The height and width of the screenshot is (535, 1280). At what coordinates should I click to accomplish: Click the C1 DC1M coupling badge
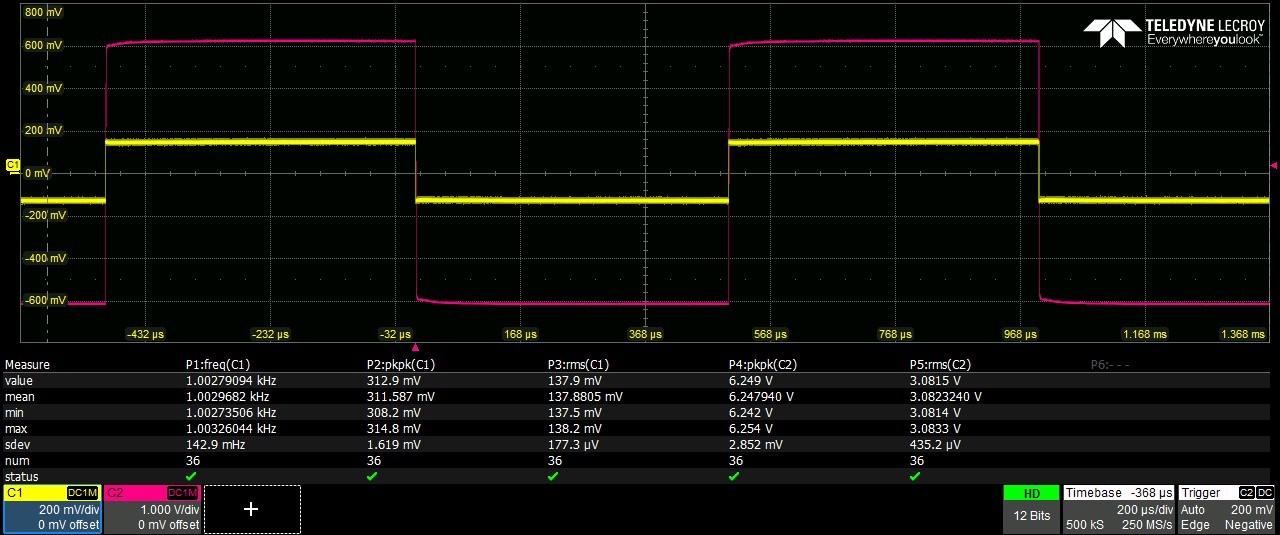click(x=83, y=493)
